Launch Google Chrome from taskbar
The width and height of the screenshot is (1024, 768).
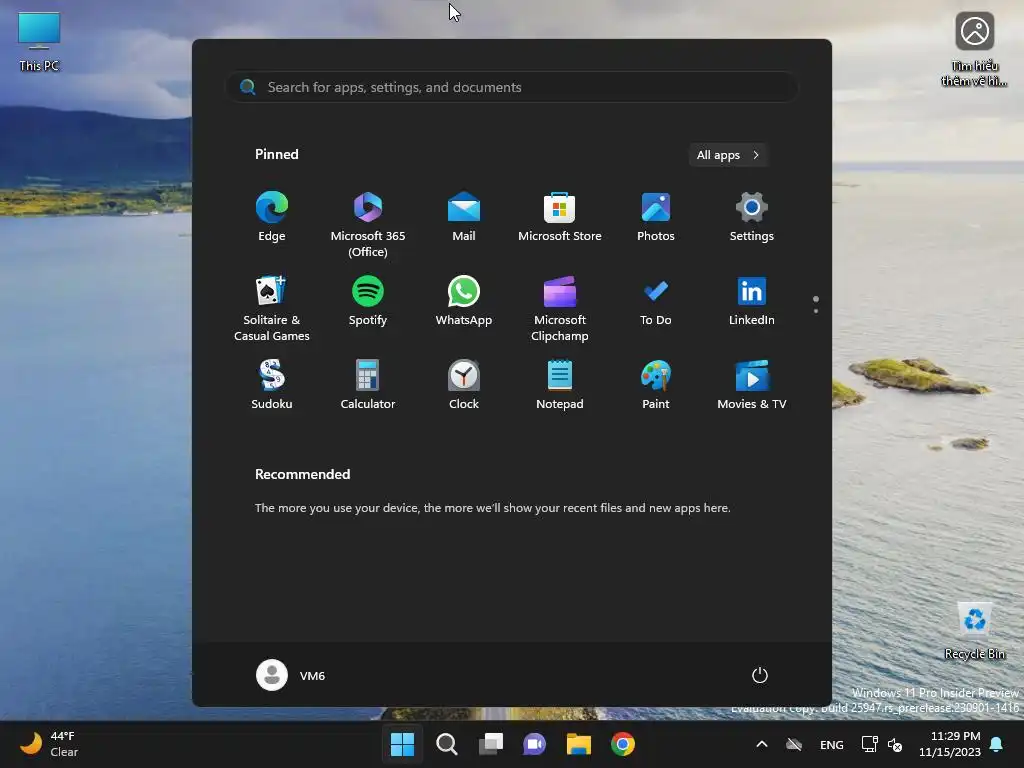[623, 744]
